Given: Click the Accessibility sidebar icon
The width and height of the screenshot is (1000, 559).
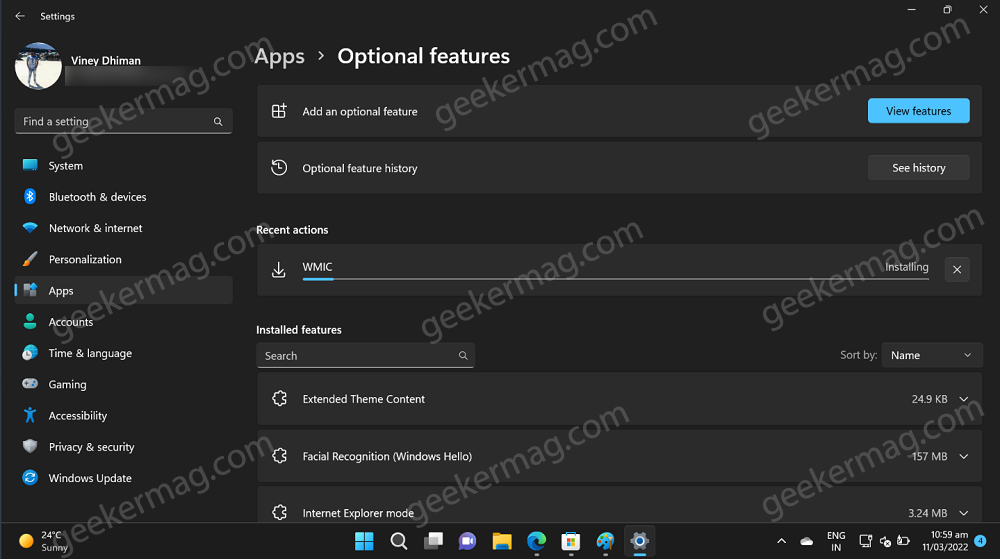Looking at the screenshot, I should tap(30, 416).
